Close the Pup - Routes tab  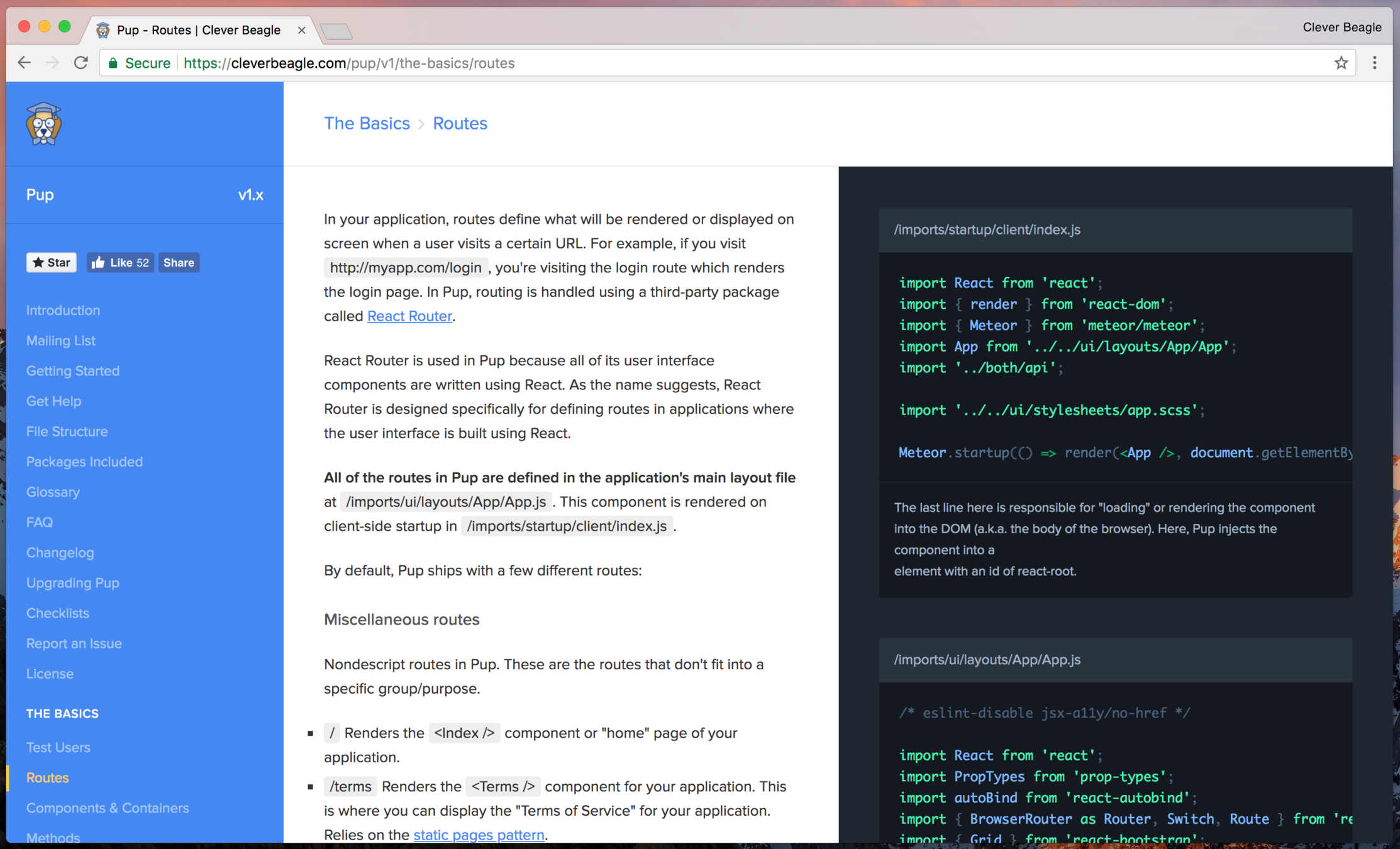click(x=301, y=30)
